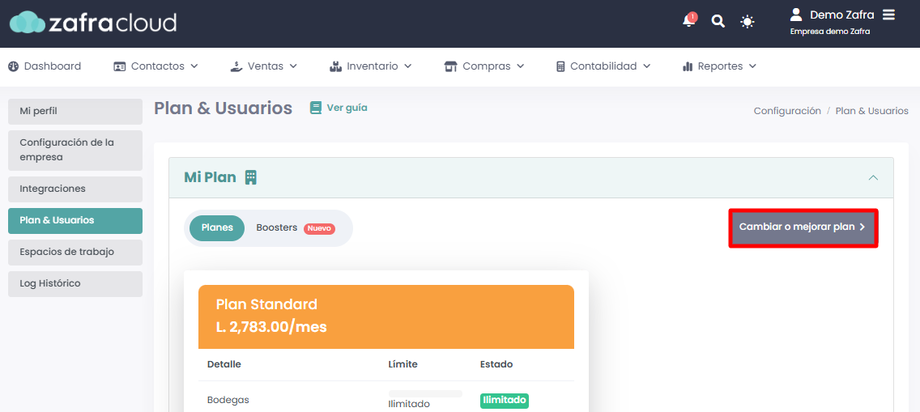Image resolution: width=920 pixels, height=412 pixels.
Task: Collapse the Mi Plan section chevron
Action: click(873, 177)
